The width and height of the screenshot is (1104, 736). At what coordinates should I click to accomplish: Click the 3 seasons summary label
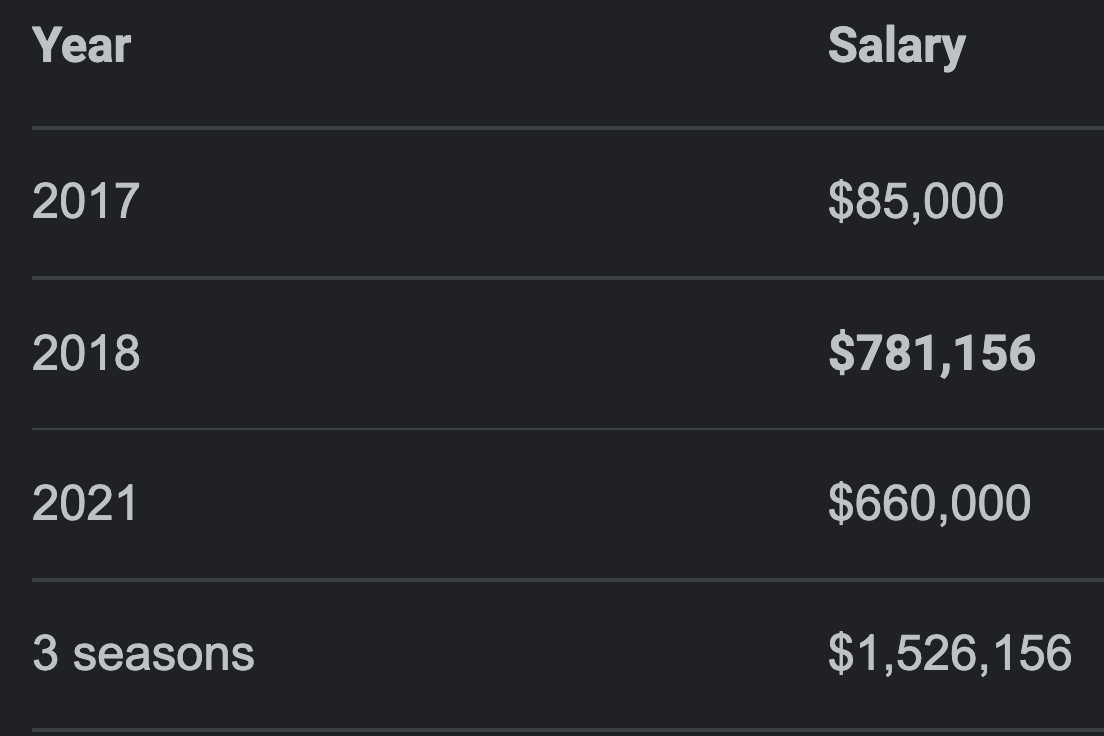pyautogui.click(x=143, y=654)
